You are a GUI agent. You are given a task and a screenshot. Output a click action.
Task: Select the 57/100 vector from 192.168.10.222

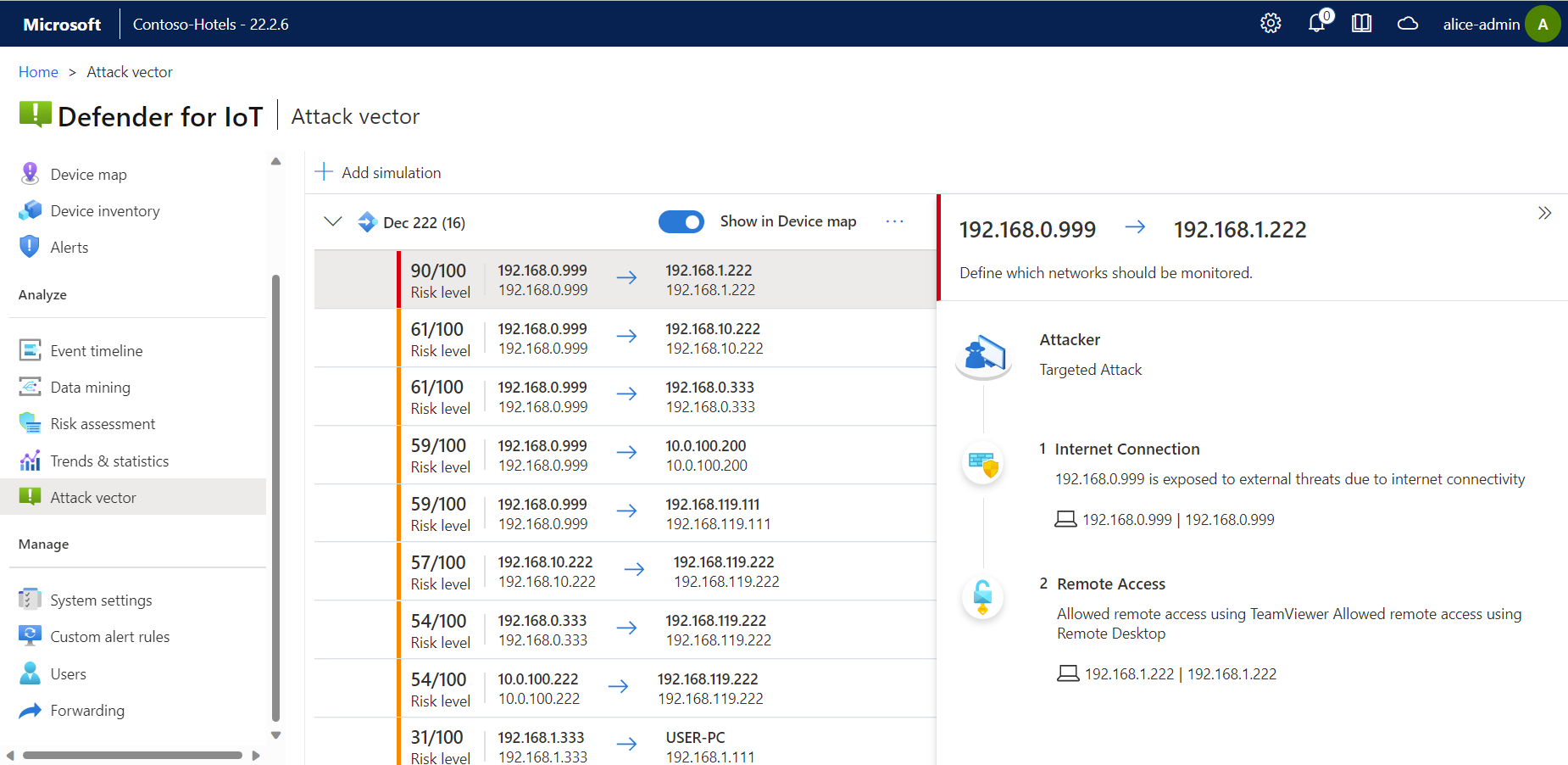tap(626, 572)
